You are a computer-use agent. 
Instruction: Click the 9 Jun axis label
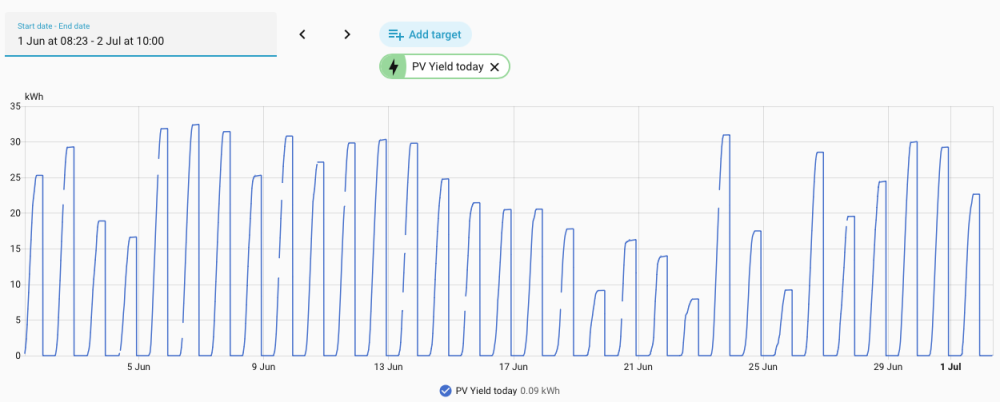(x=263, y=367)
